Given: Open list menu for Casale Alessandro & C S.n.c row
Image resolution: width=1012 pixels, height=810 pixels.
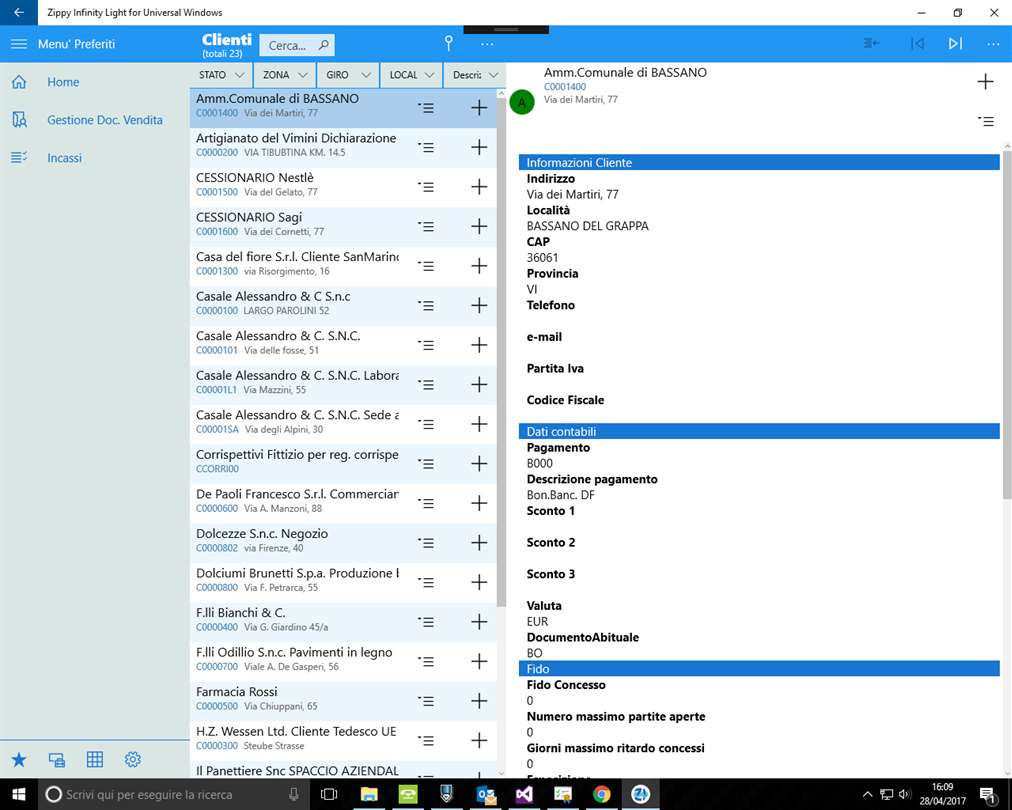Looking at the screenshot, I should click(x=425, y=305).
